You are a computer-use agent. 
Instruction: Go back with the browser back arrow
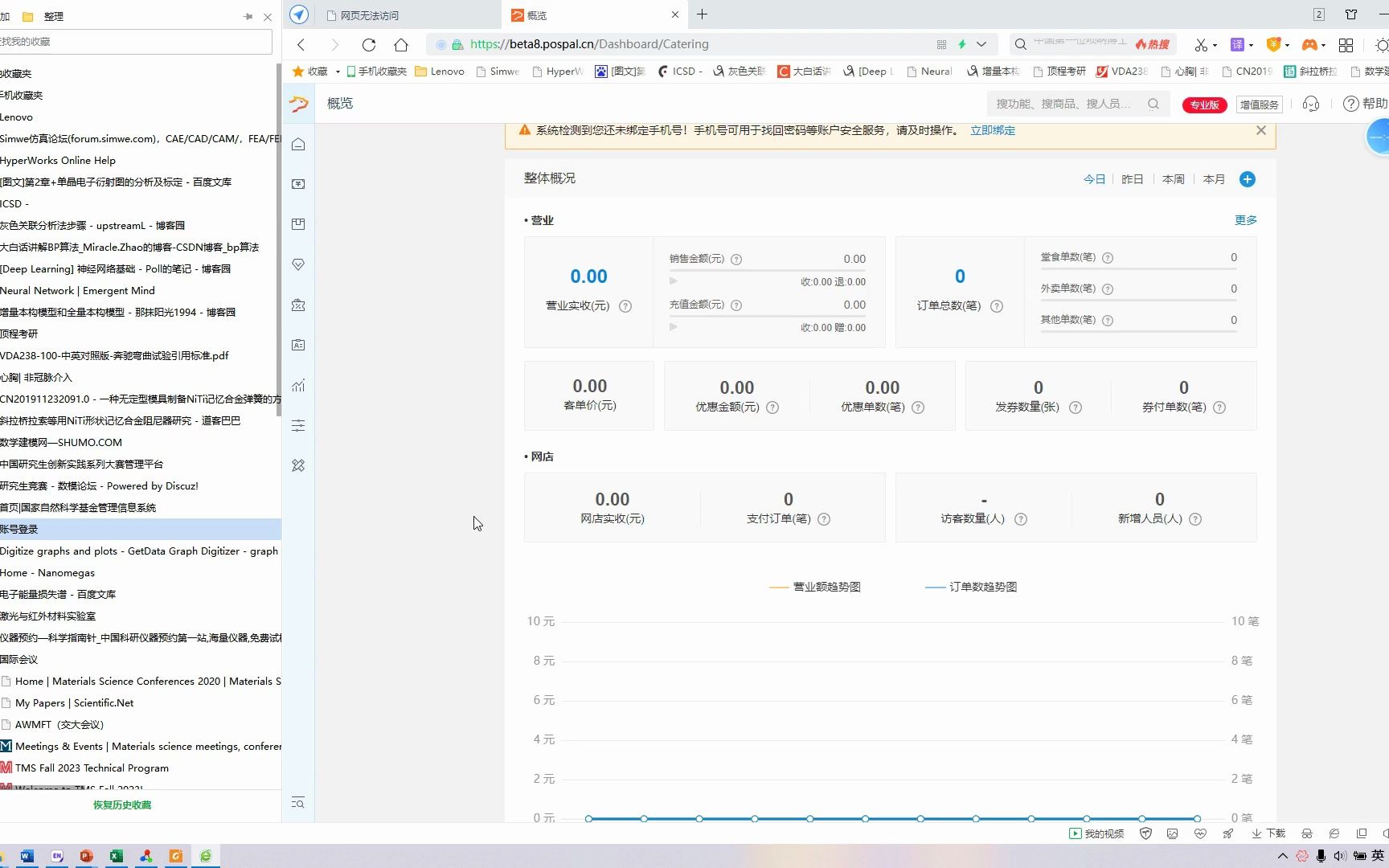tap(301, 44)
